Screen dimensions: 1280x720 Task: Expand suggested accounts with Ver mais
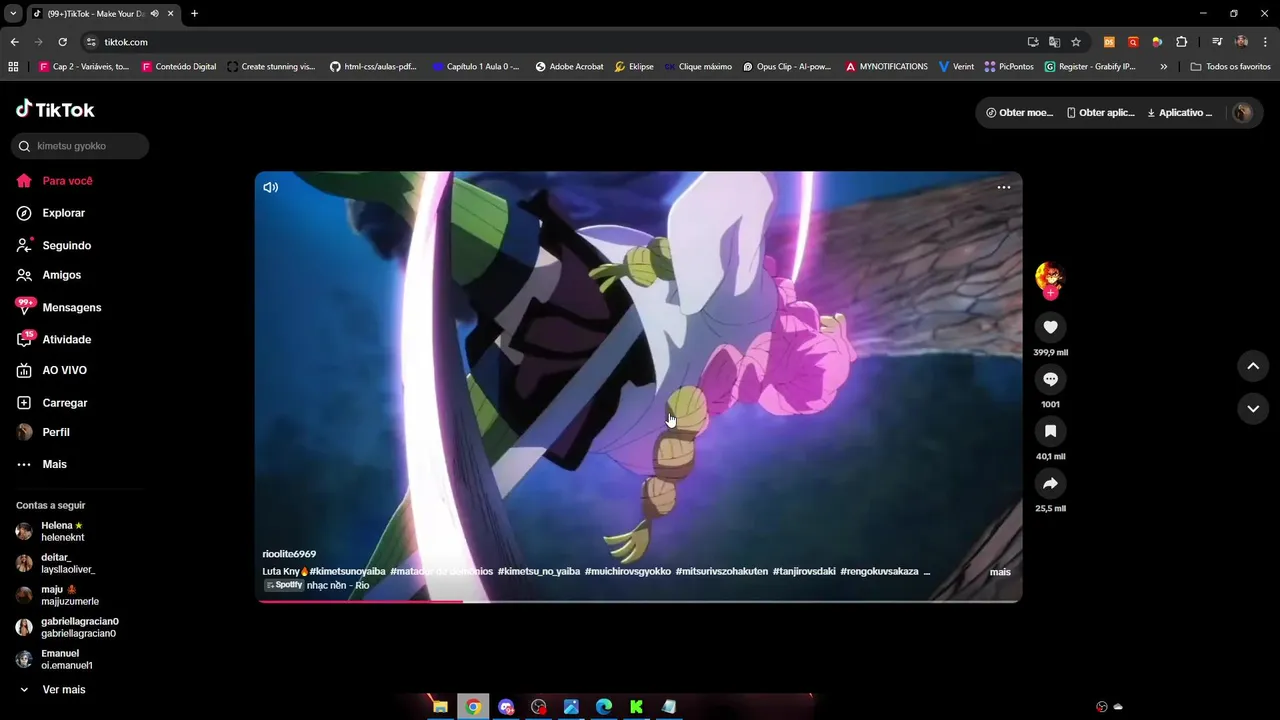click(52, 690)
